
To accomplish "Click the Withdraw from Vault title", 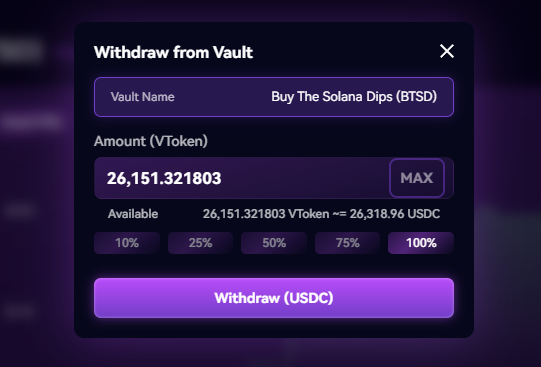I will tap(174, 52).
